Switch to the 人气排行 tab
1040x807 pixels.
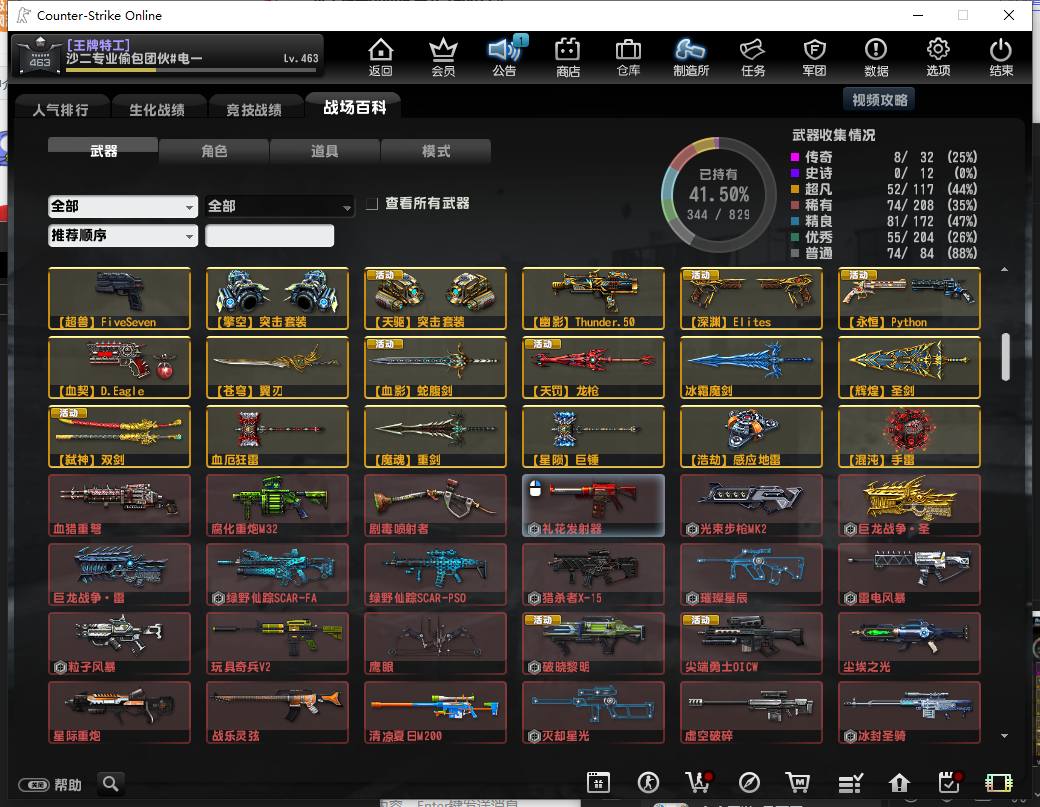coord(61,109)
